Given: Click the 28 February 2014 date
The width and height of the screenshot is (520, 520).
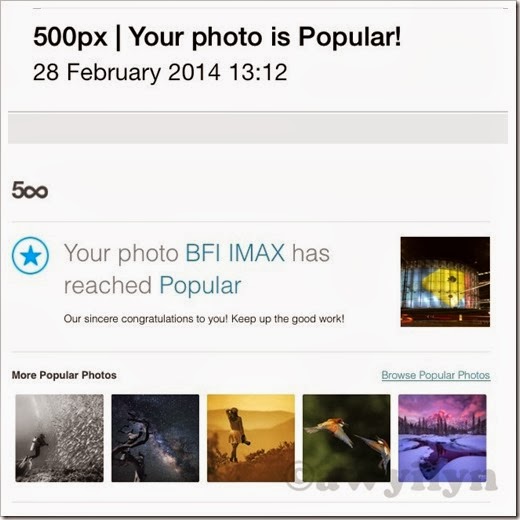Looking at the screenshot, I should coord(127,72).
